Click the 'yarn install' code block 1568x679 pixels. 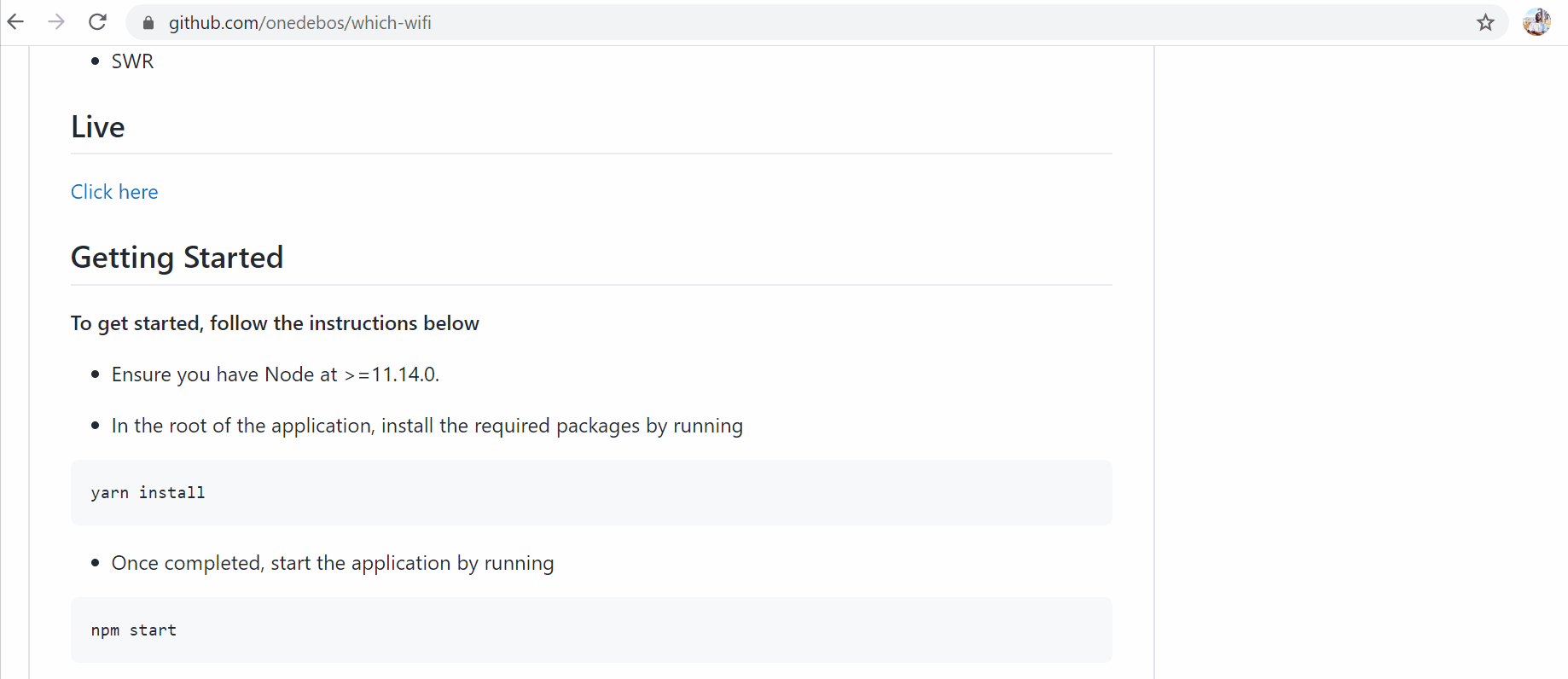[x=148, y=493]
